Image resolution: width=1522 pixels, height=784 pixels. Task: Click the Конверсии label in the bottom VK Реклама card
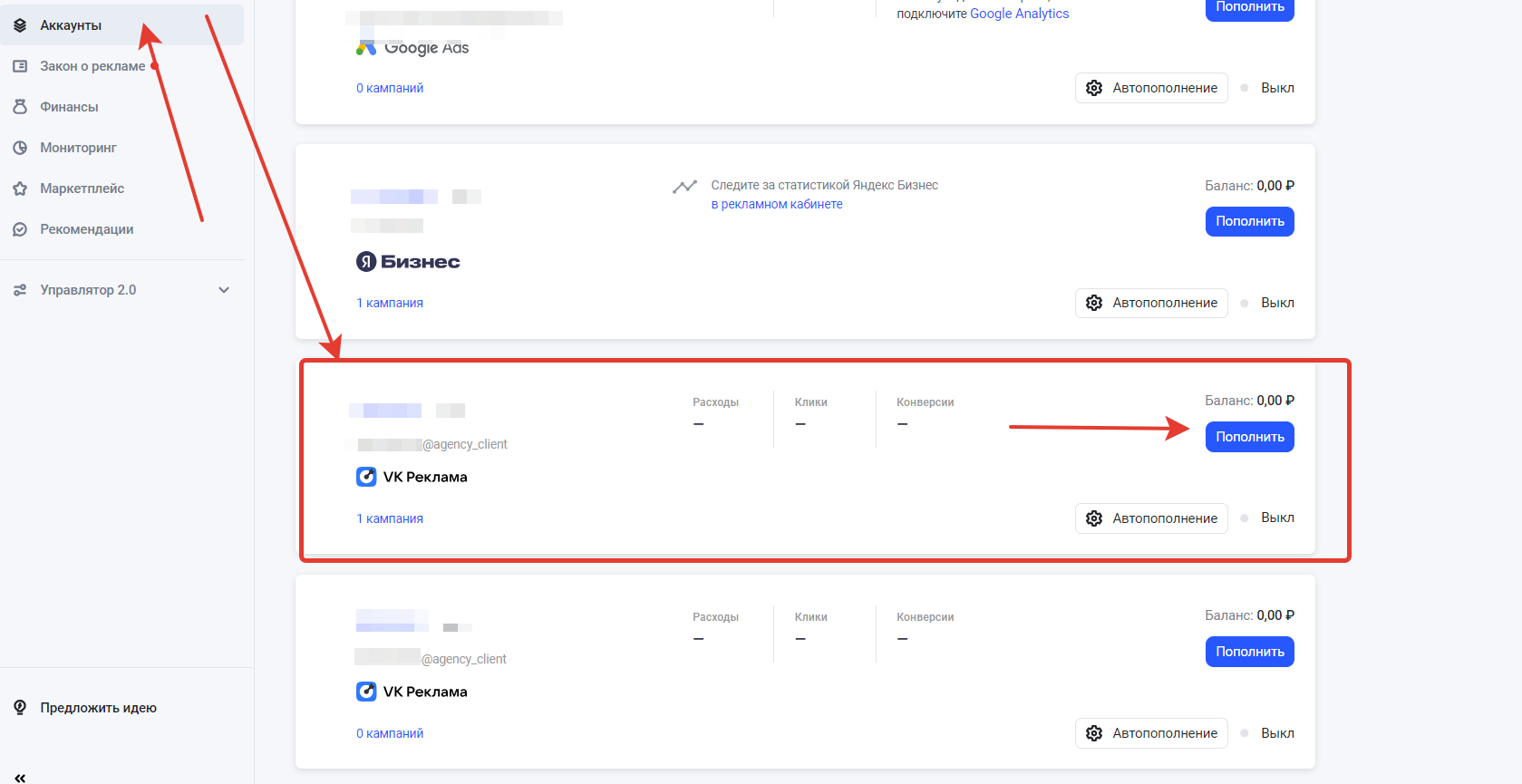[925, 617]
